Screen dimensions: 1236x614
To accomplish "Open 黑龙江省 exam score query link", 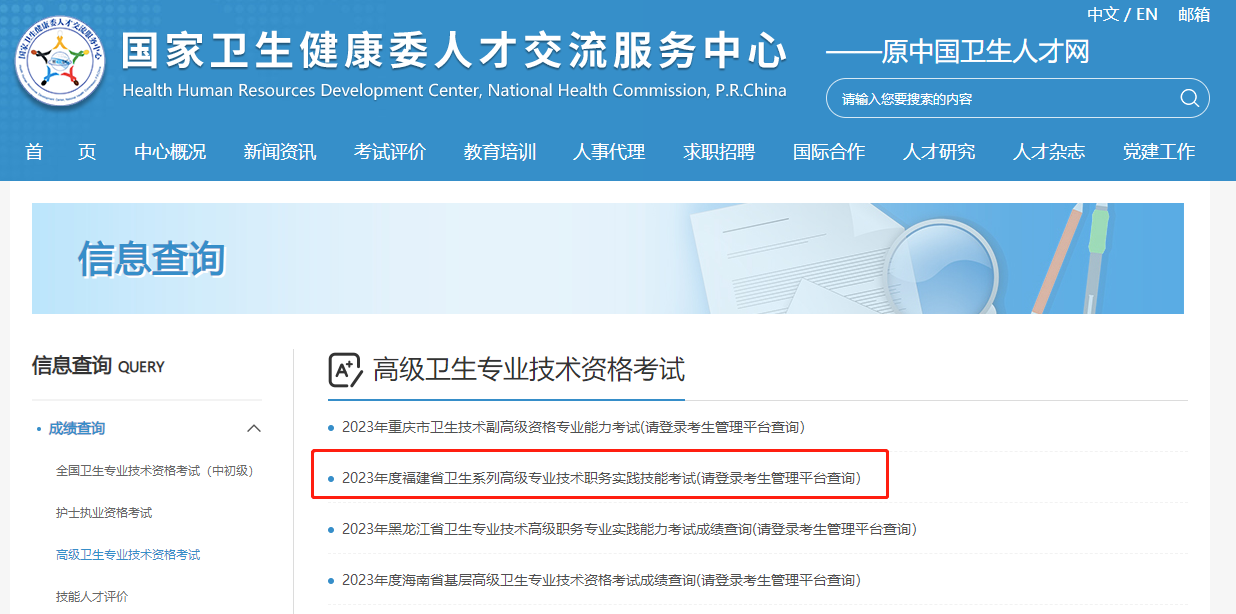I will point(629,529).
